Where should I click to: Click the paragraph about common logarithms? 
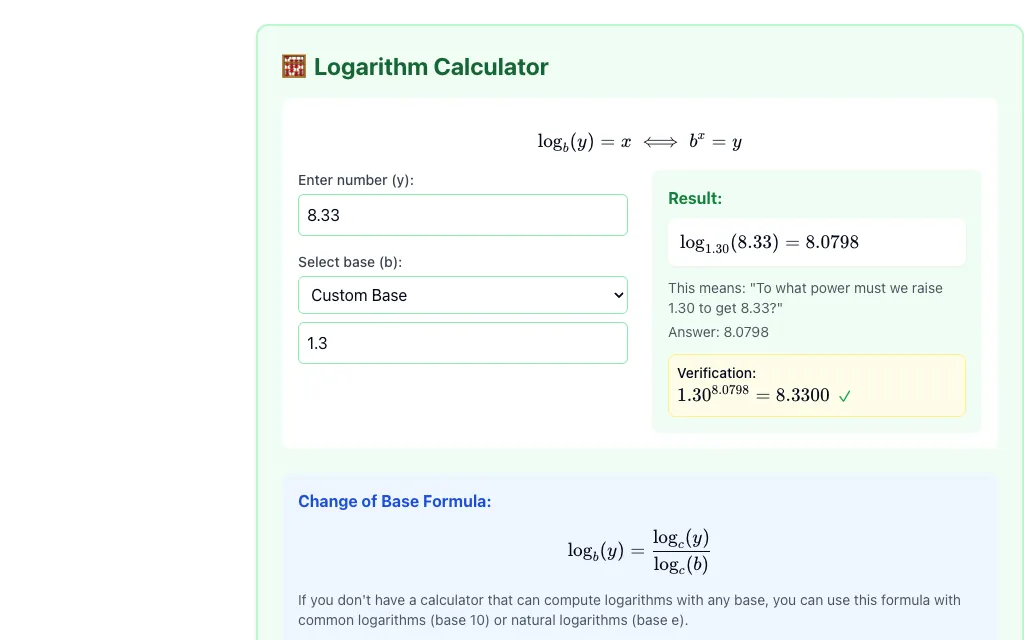click(629, 610)
